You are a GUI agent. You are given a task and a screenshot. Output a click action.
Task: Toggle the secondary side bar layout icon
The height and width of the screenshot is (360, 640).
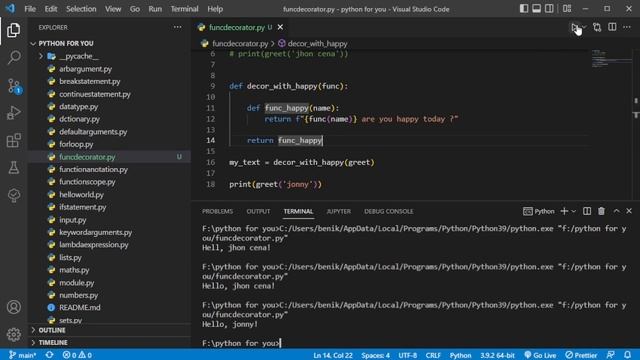click(549, 9)
